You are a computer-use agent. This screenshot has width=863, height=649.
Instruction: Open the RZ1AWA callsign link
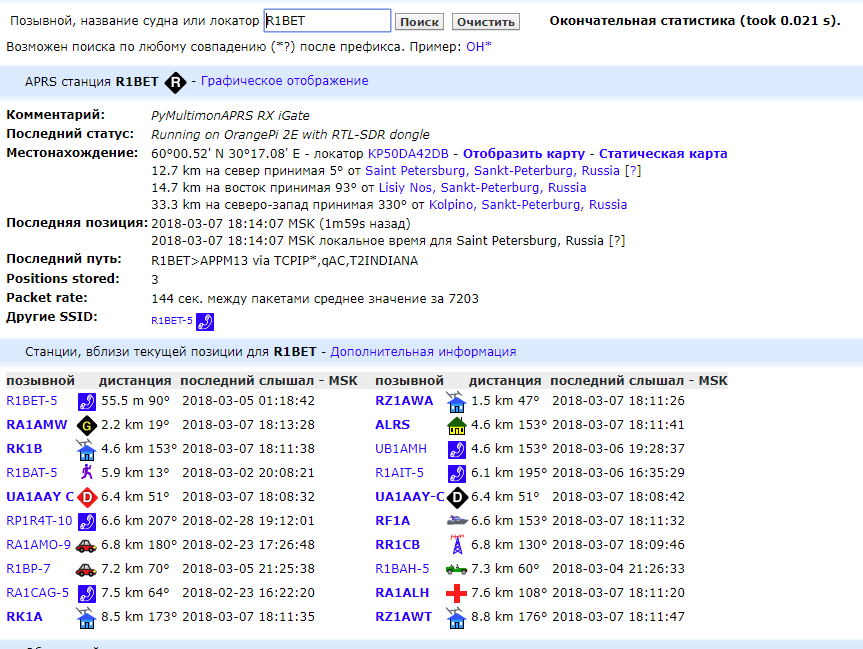pos(404,400)
